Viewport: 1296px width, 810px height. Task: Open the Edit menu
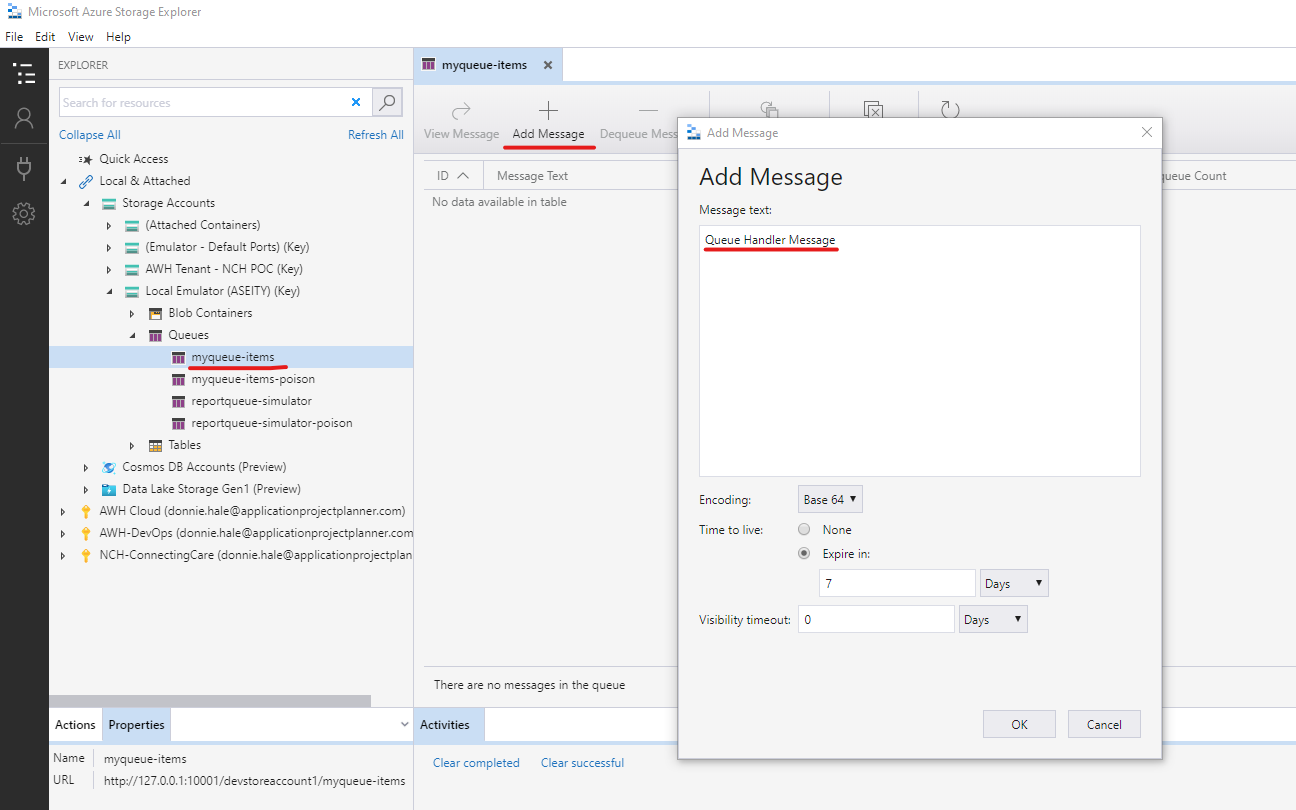[x=45, y=36]
